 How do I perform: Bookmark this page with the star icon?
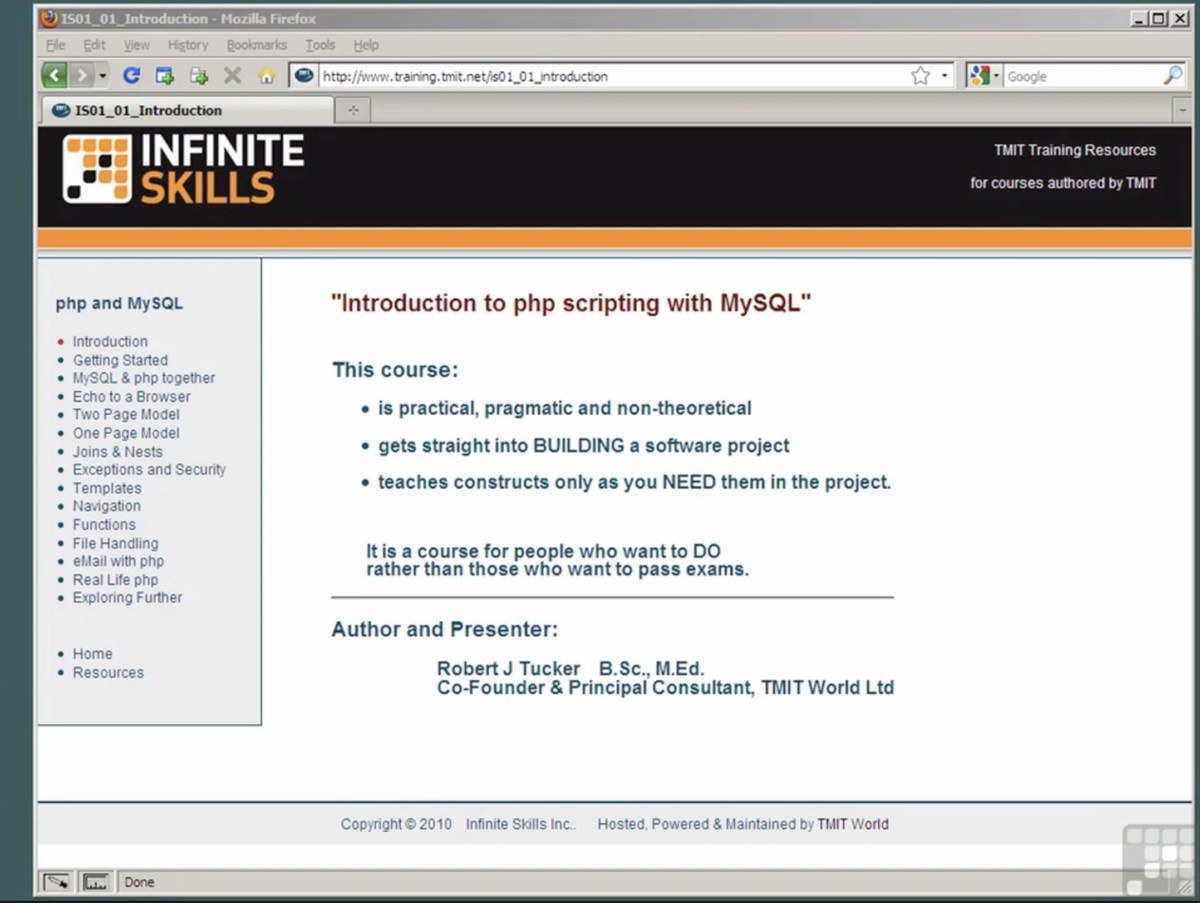click(920, 76)
